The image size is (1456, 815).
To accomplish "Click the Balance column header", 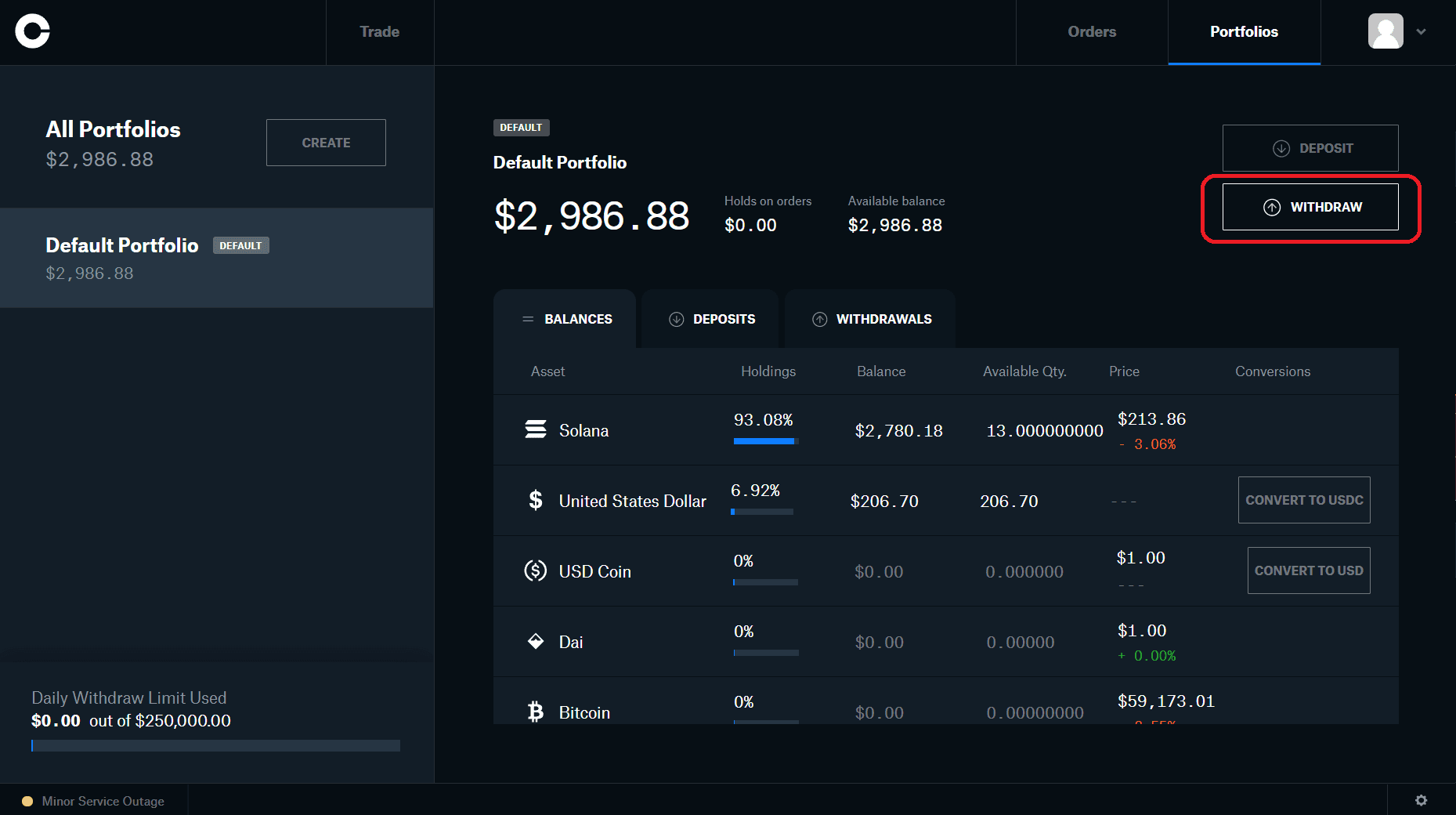I will tap(881, 371).
